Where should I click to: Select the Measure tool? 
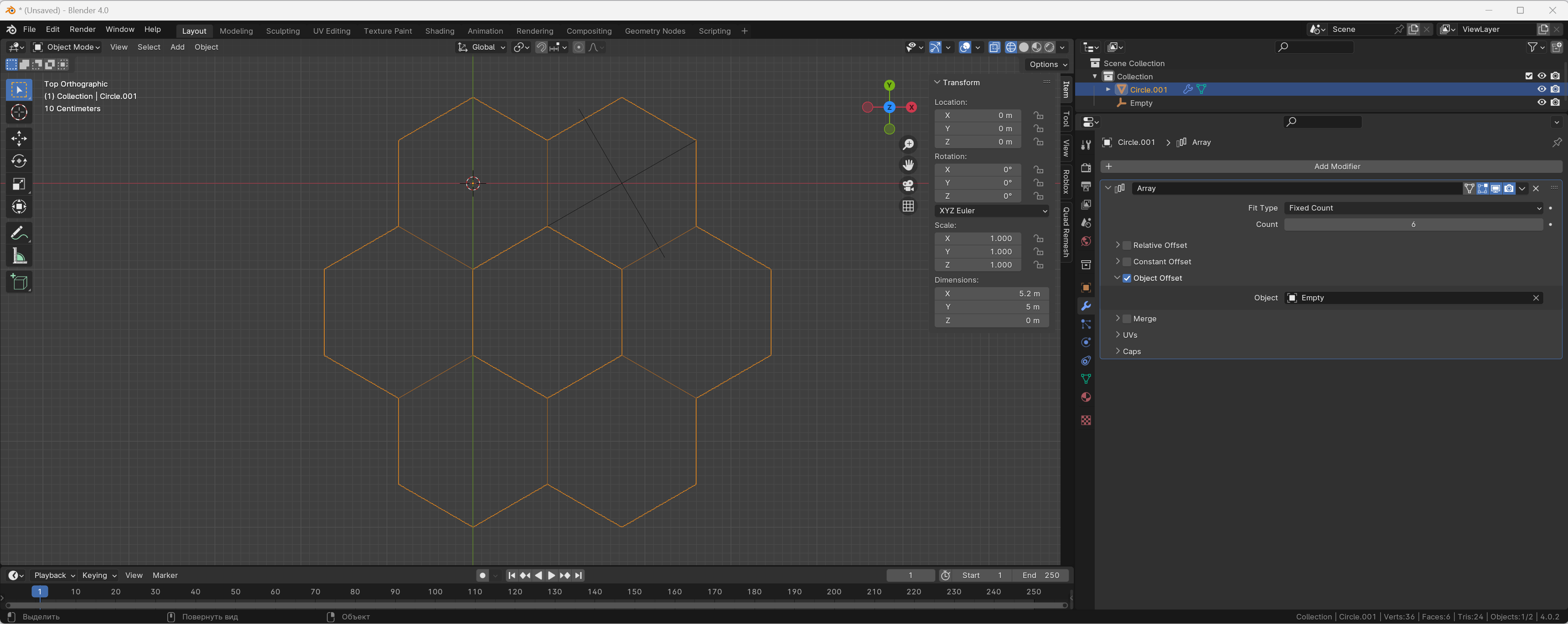19,256
